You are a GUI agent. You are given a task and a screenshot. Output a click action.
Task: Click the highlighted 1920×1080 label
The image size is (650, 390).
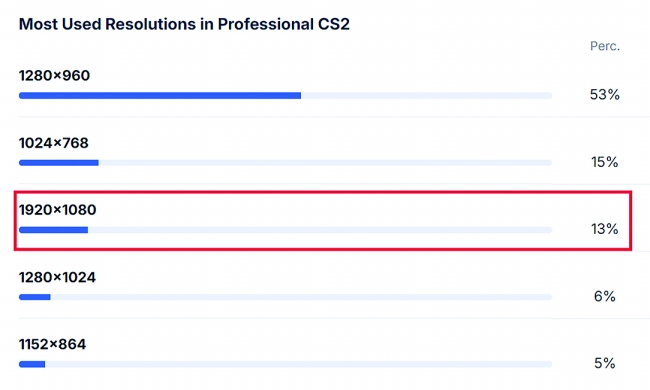58,210
